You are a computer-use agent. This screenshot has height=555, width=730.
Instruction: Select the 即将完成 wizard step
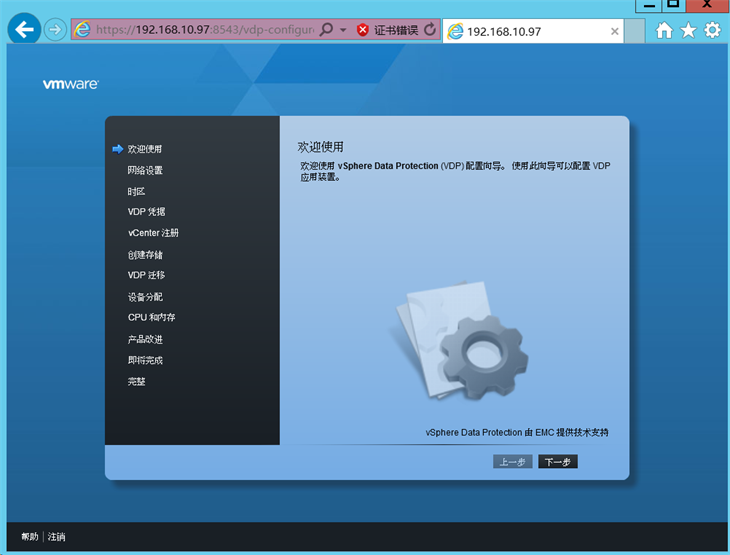pos(145,360)
